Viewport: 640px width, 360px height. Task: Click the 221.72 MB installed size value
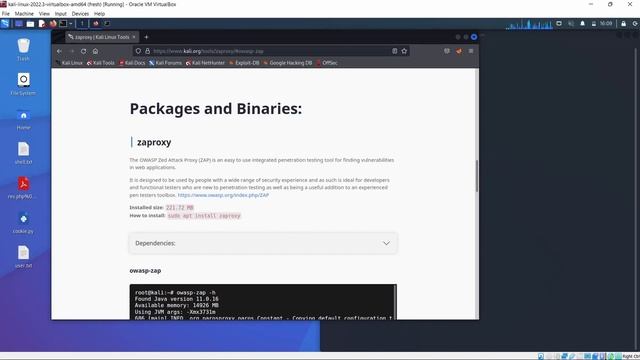[x=180, y=208]
